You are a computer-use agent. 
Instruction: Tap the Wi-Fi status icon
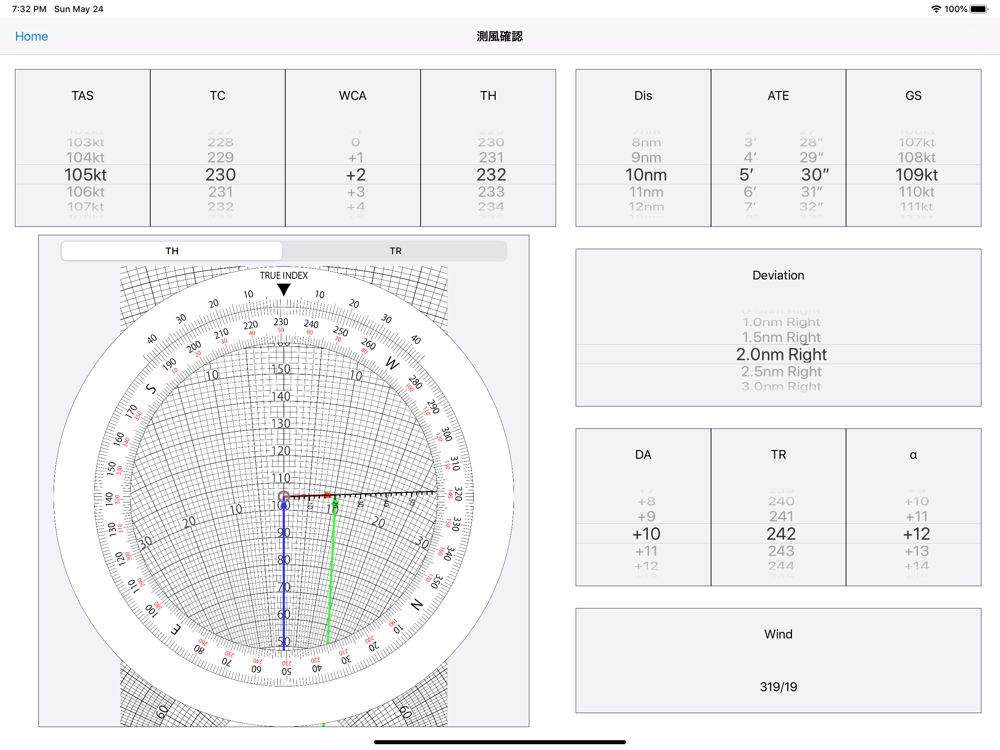[936, 9]
